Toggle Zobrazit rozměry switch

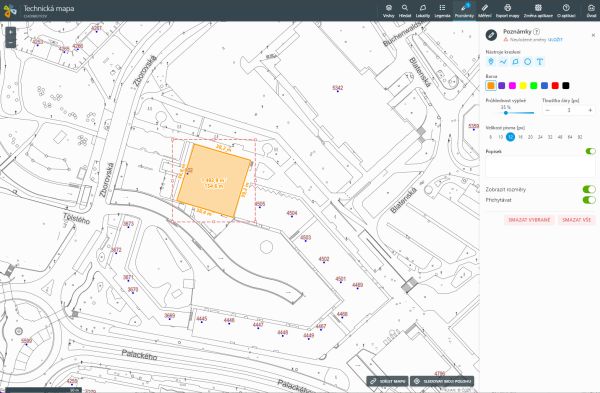[x=589, y=189]
